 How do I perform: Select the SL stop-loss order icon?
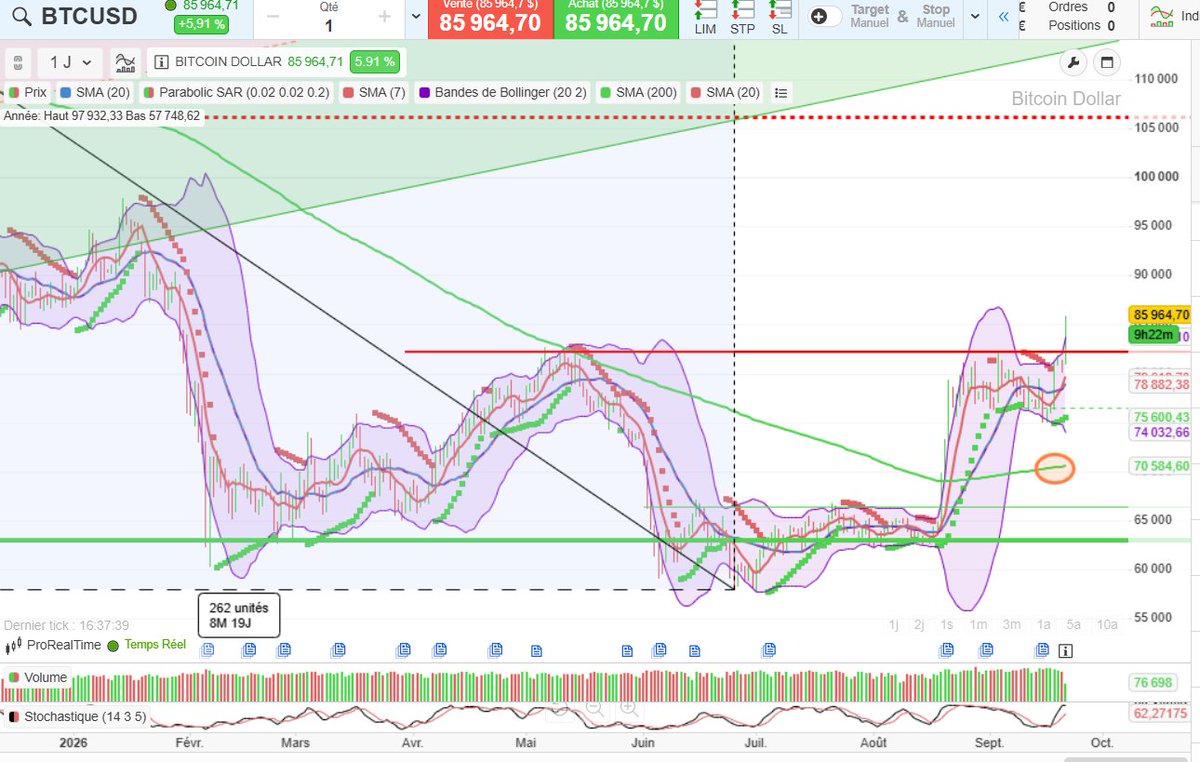pyautogui.click(x=779, y=18)
